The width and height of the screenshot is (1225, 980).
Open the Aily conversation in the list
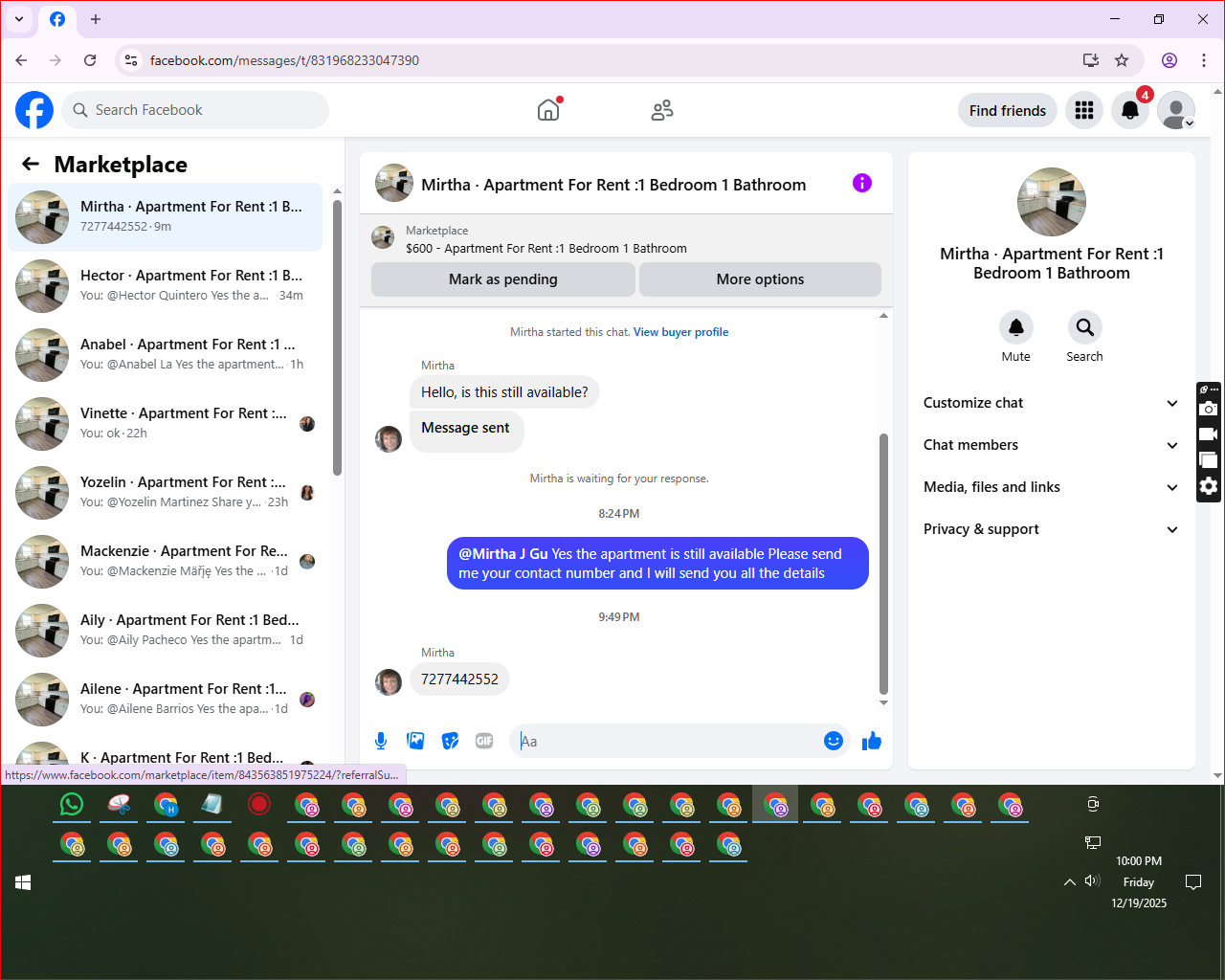point(166,631)
